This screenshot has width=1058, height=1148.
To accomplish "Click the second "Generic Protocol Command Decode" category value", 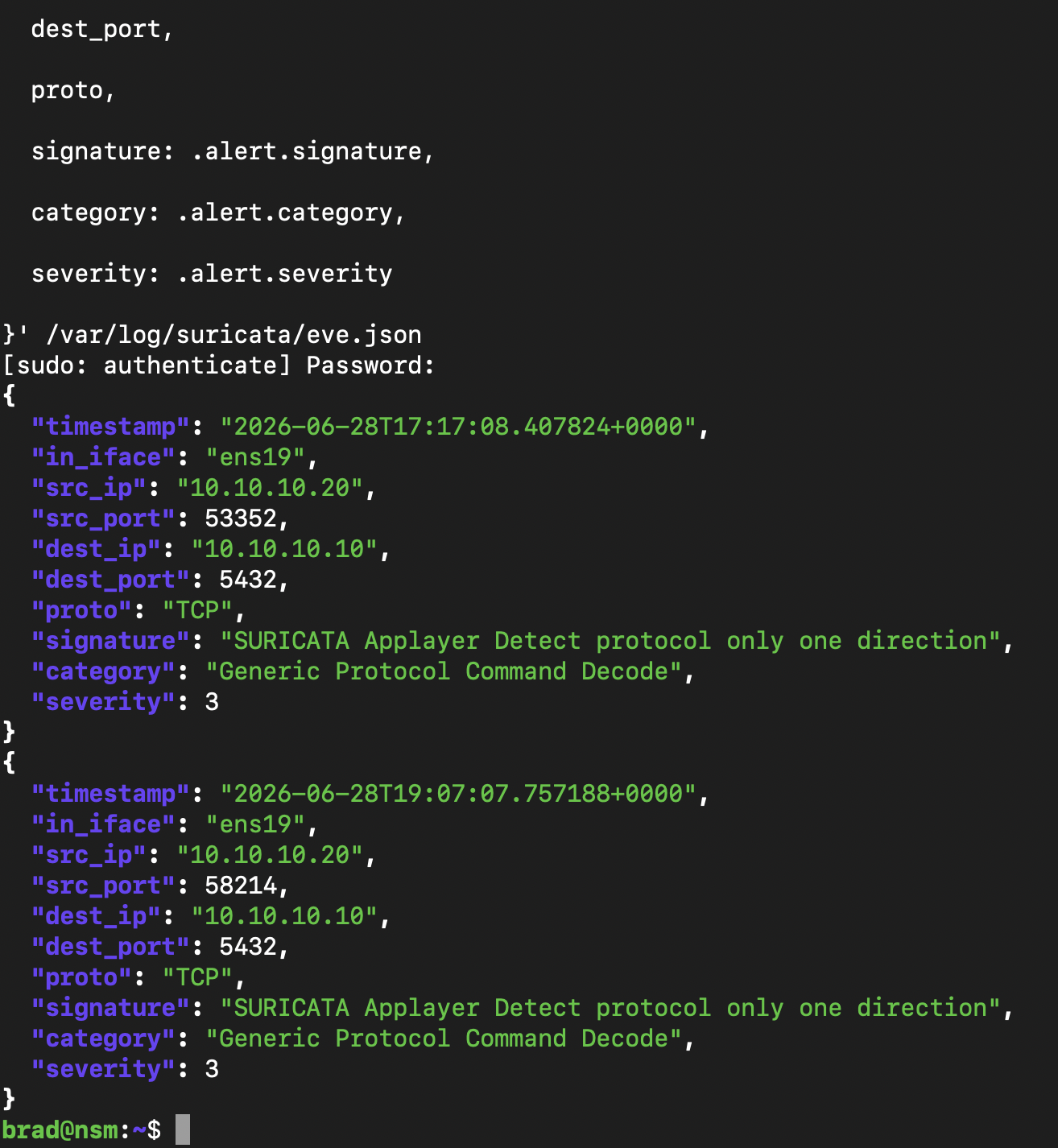I will (x=444, y=1039).
